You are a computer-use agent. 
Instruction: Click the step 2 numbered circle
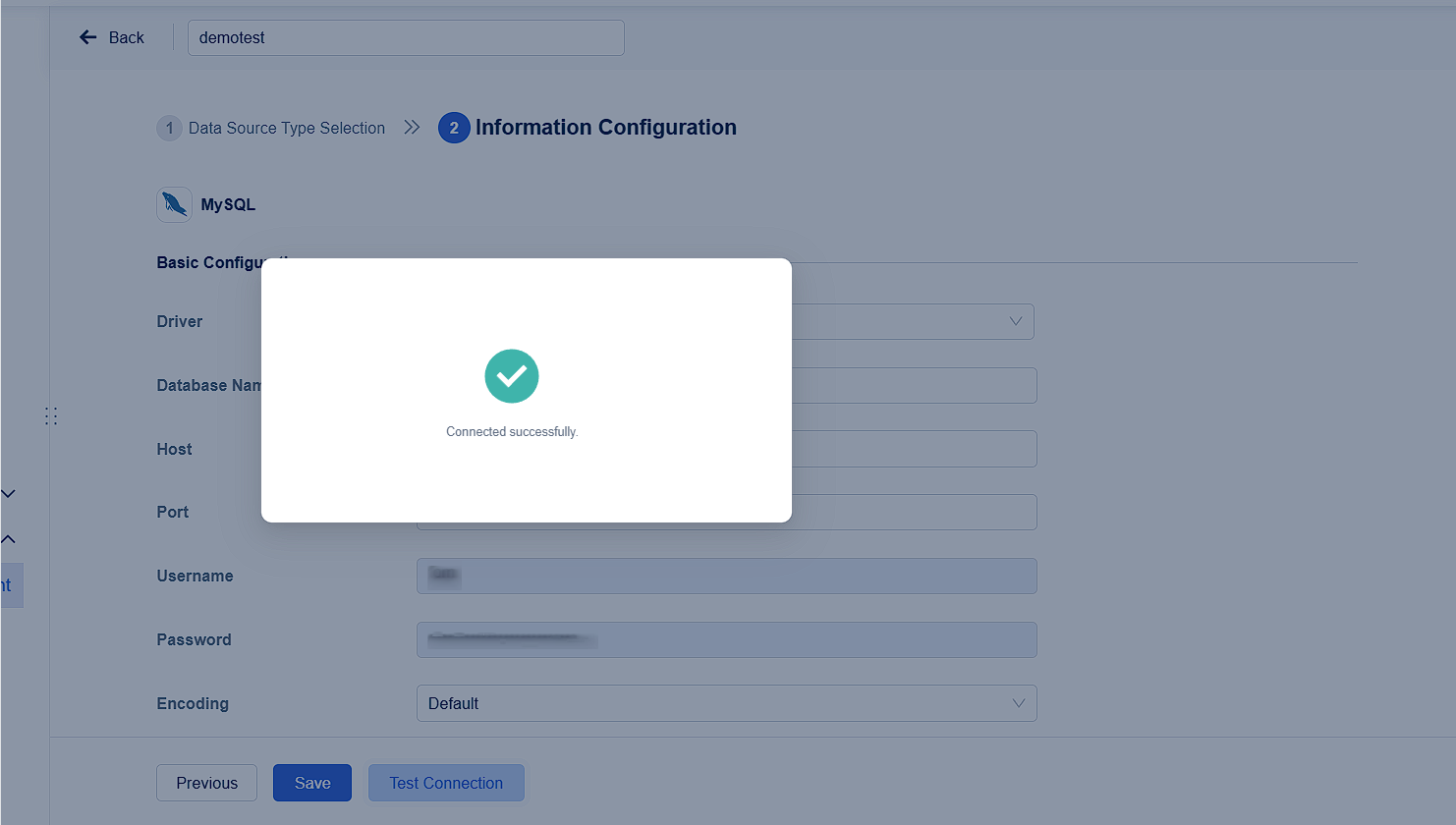coord(454,128)
